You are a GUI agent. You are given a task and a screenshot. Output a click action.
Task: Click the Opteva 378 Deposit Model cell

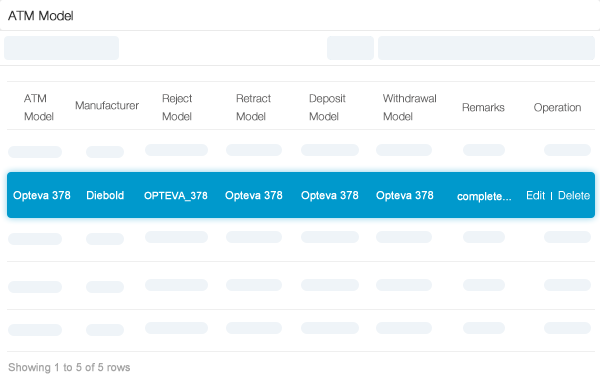click(x=330, y=196)
